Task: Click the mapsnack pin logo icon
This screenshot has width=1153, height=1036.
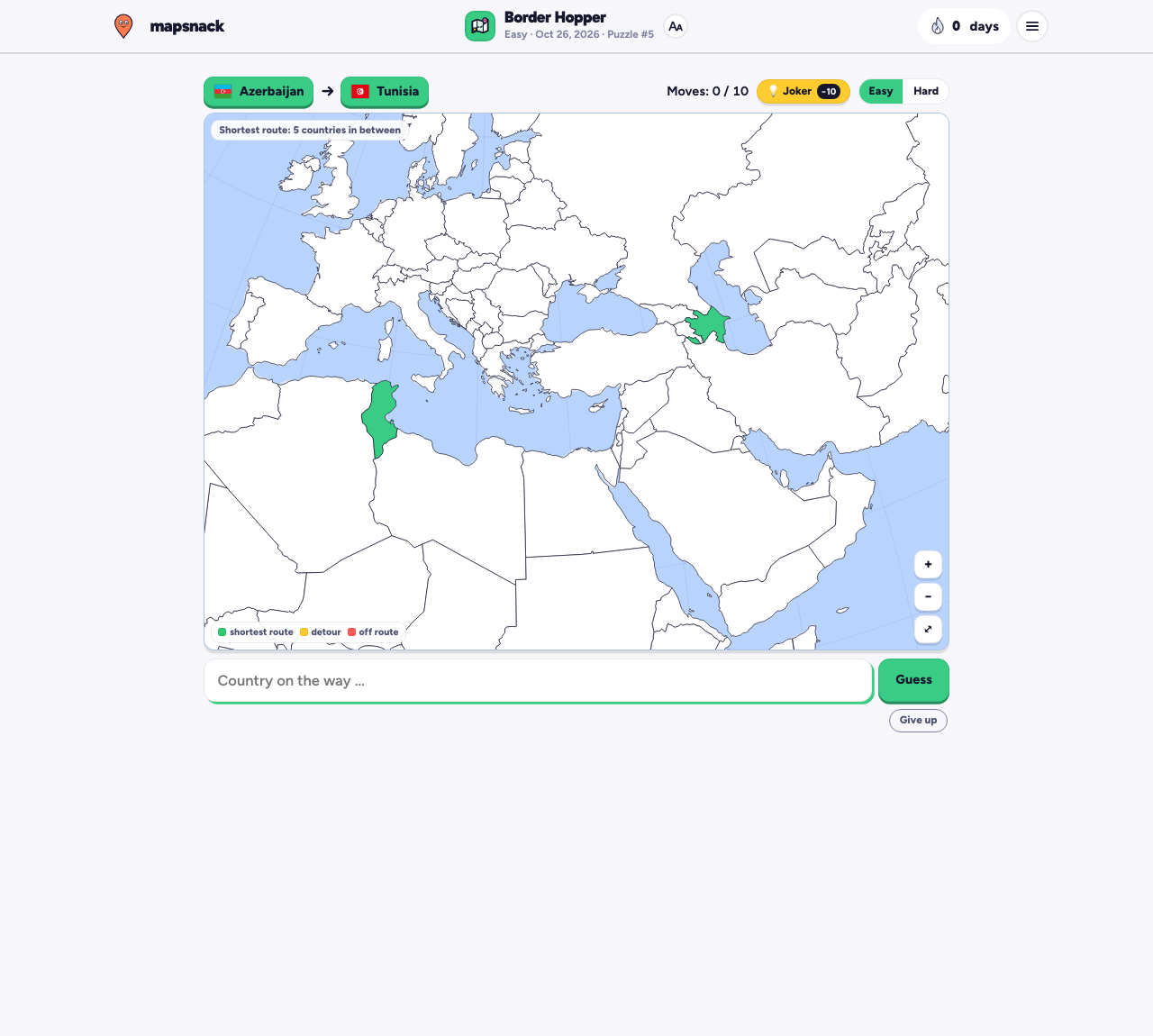Action: click(x=123, y=26)
